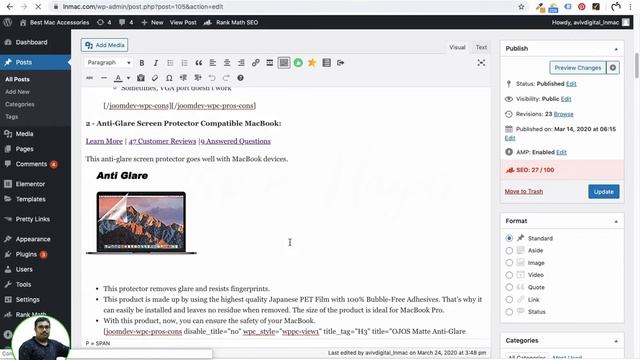Screen dimensions: 640x360
Task: Click the table-like toolbar icon next to star
Action: pos(327,63)
